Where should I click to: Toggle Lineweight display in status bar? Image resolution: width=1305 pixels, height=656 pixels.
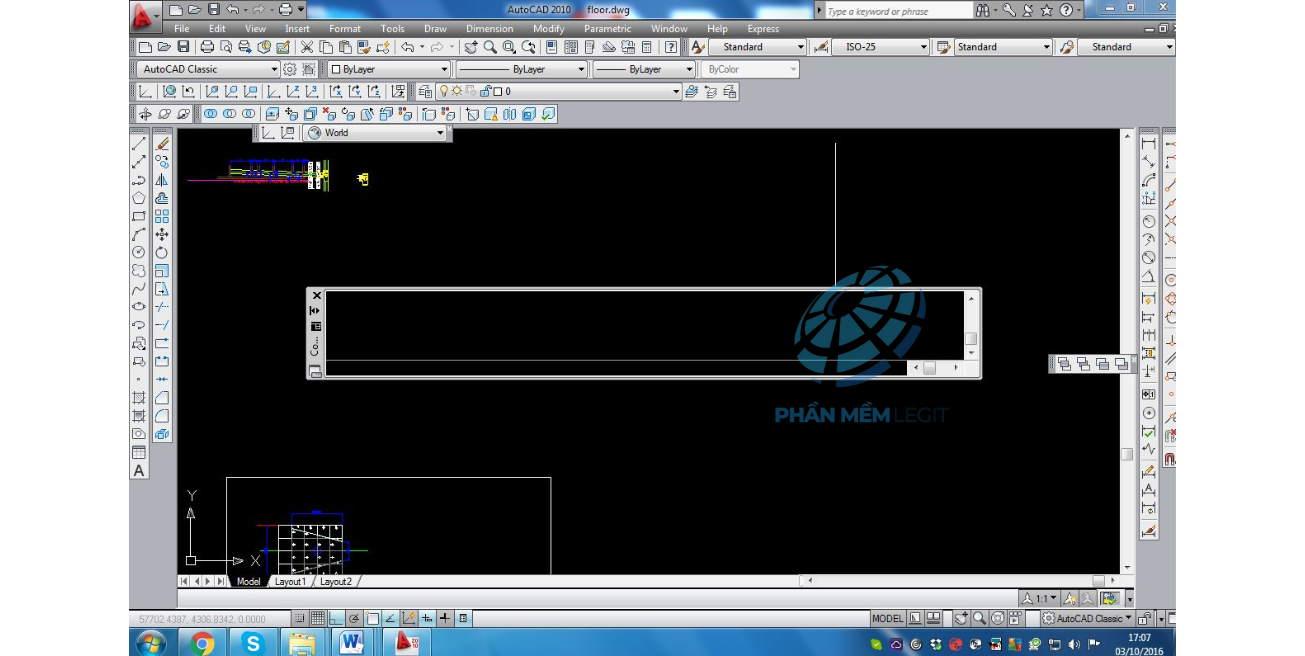tap(445, 619)
